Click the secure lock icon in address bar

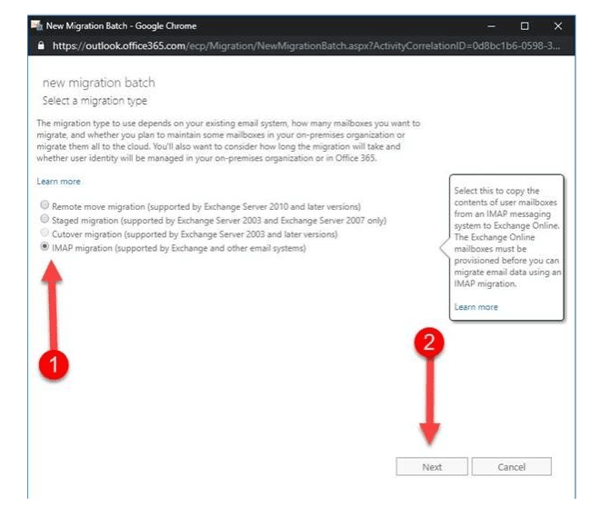41,46
